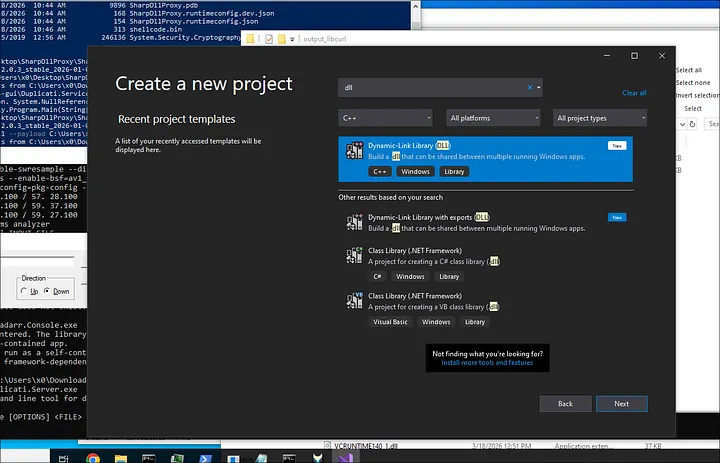Select the Down direction radio button
This screenshot has width=720, height=463.
click(47, 291)
